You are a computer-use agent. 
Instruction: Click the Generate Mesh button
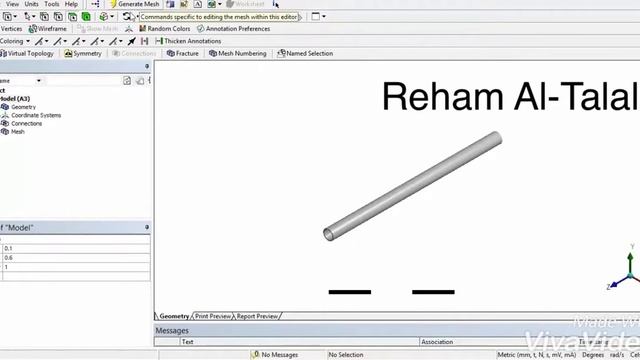(x=135, y=4)
